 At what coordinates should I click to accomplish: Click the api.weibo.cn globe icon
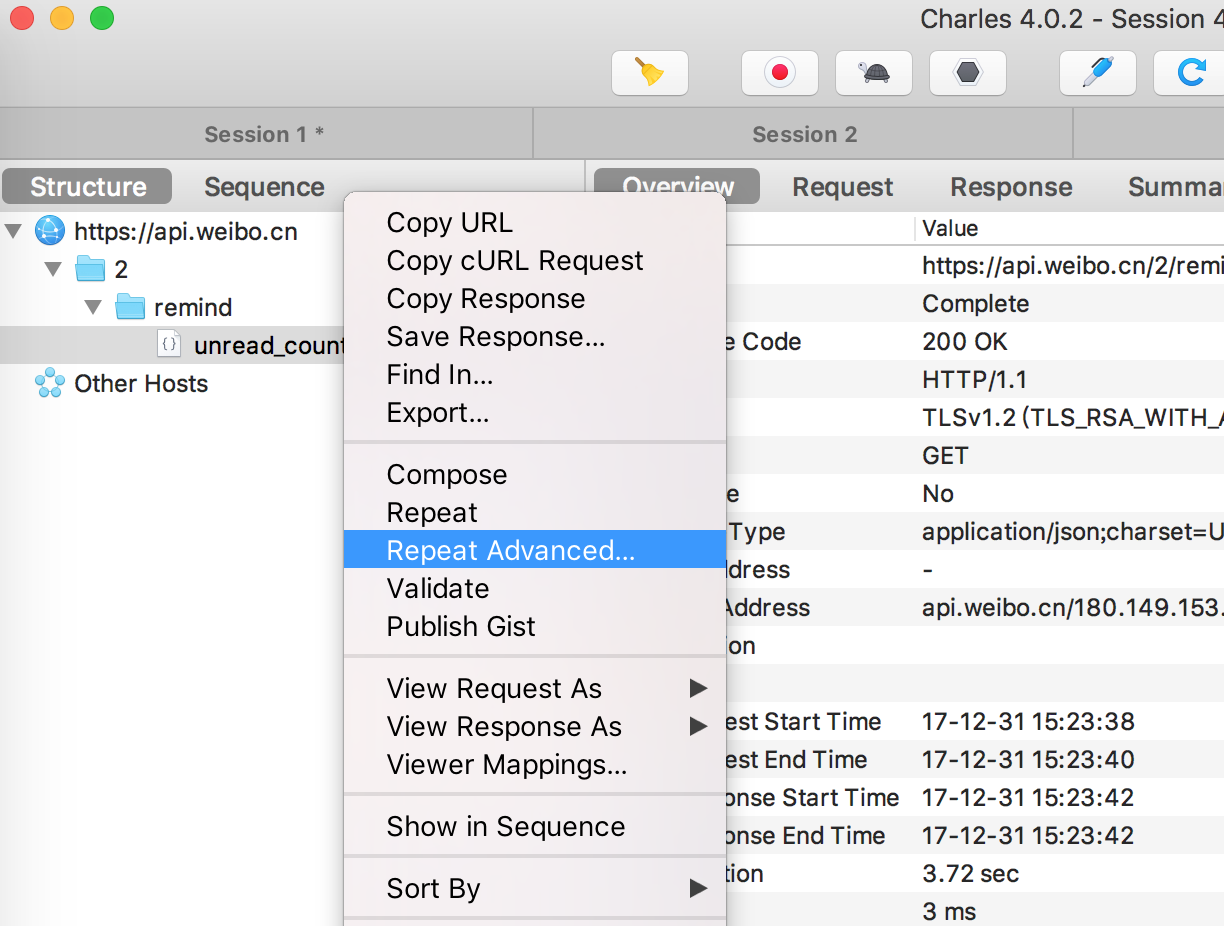[x=49, y=232]
